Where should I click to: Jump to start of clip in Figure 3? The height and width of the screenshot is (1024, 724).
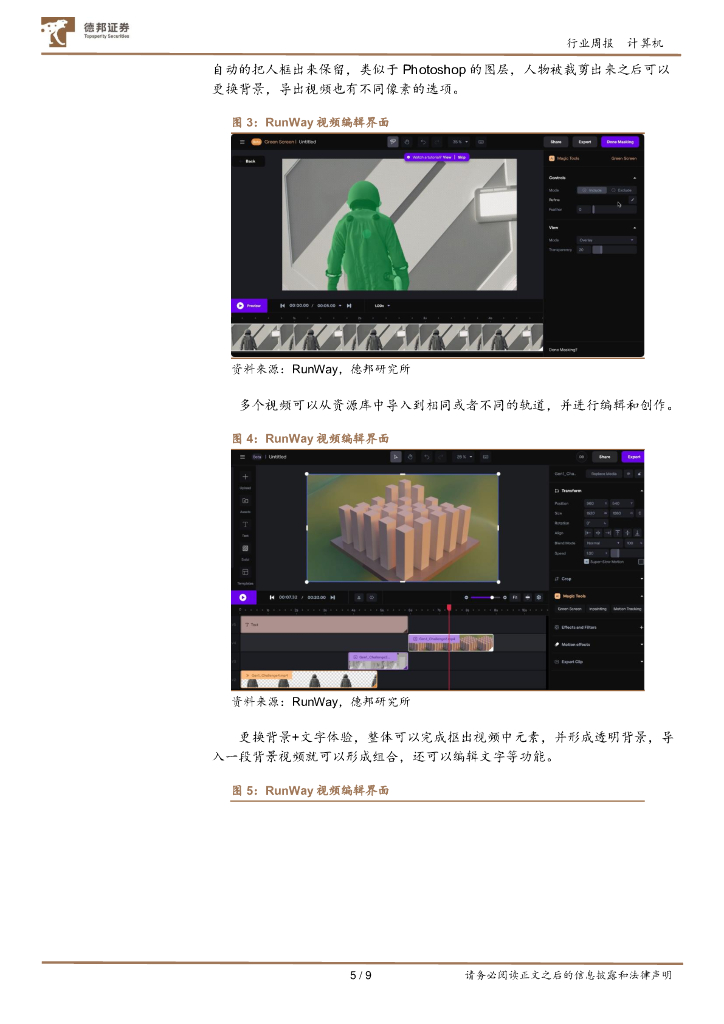tap(283, 306)
